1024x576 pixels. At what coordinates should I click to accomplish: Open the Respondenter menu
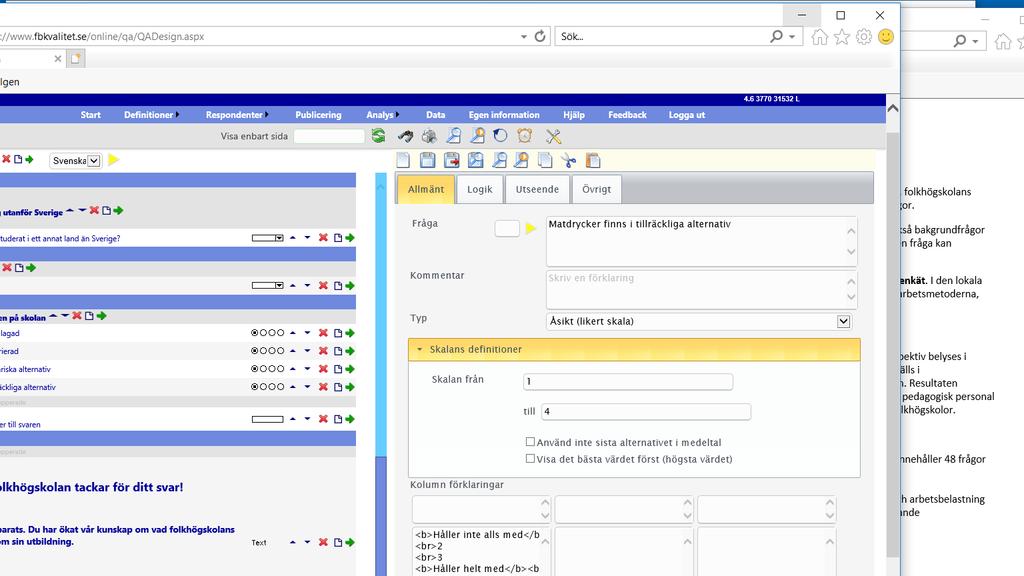(x=236, y=115)
